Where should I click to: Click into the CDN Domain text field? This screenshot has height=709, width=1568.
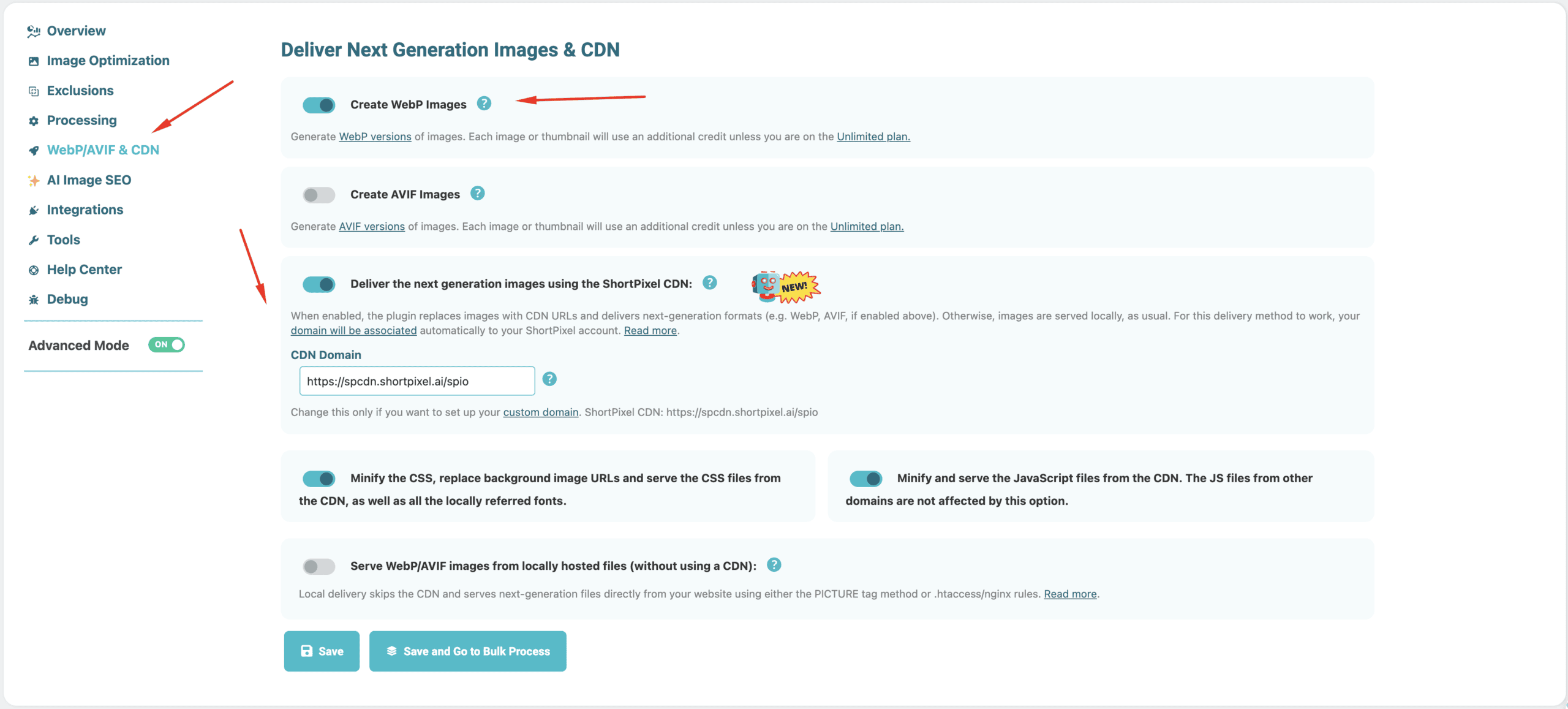click(x=417, y=381)
